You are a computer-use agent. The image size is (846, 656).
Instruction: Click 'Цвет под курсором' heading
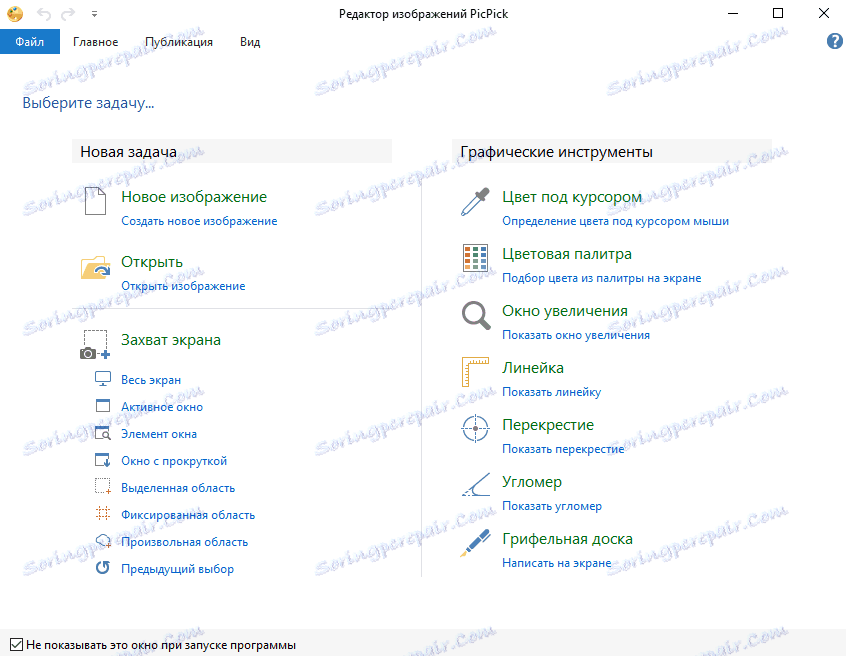pyautogui.click(x=571, y=197)
